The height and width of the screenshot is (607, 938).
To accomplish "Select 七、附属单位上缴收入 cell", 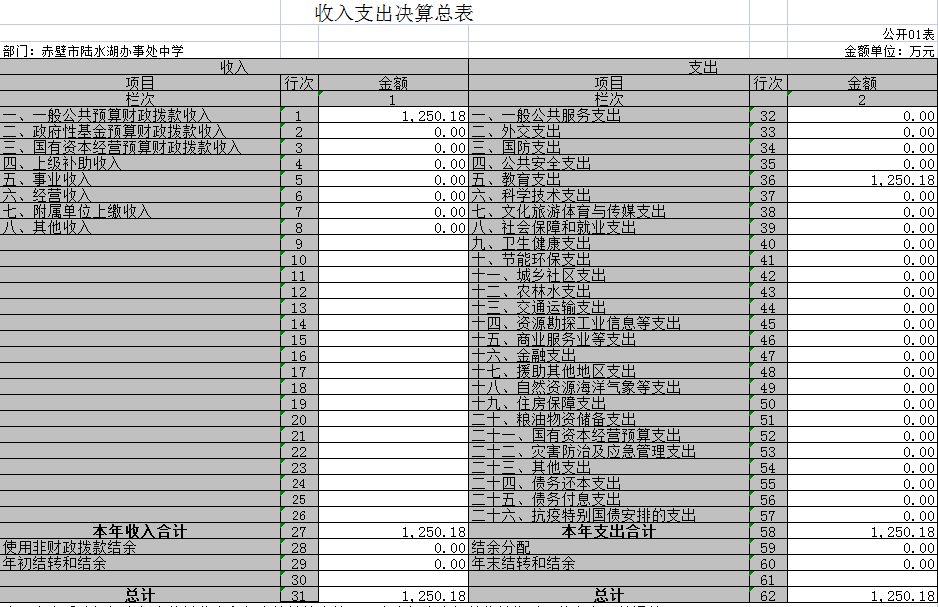I will pos(140,212).
